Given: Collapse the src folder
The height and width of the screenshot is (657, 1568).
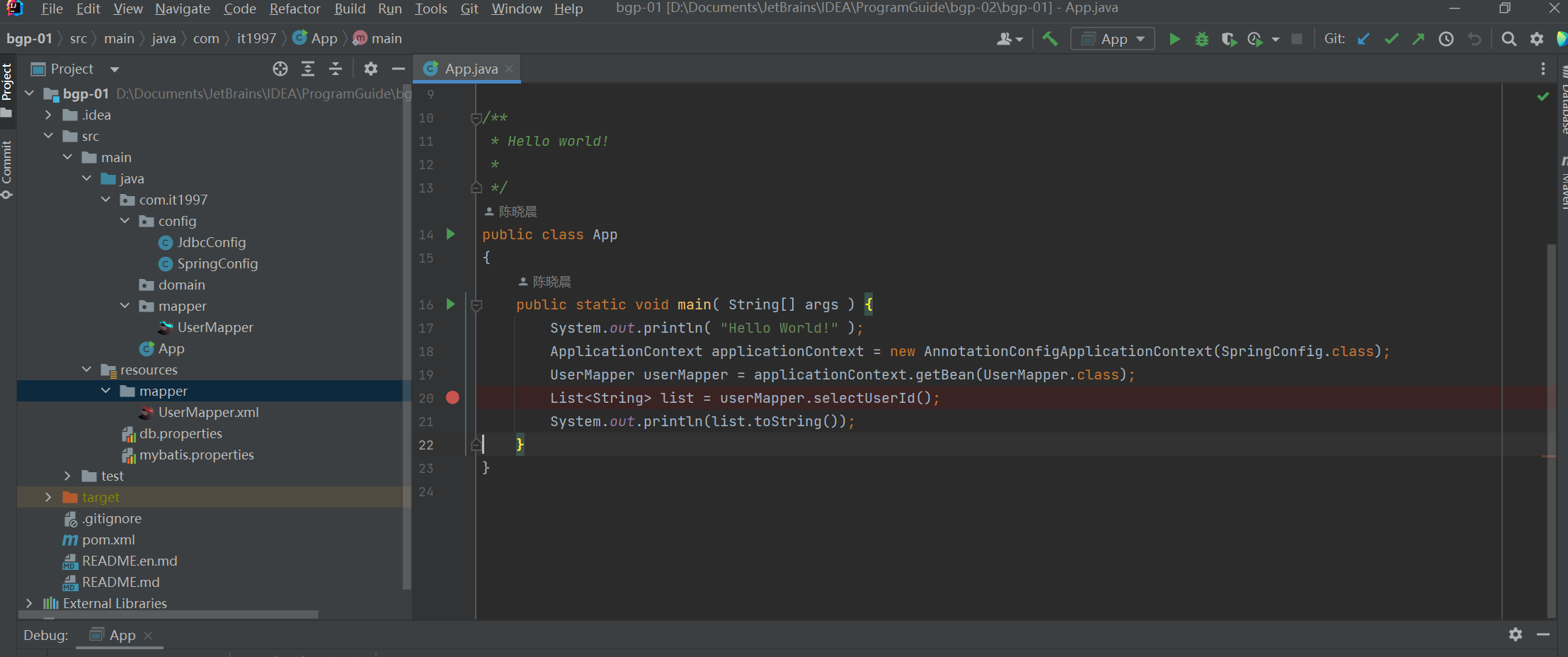Looking at the screenshot, I should [48, 136].
